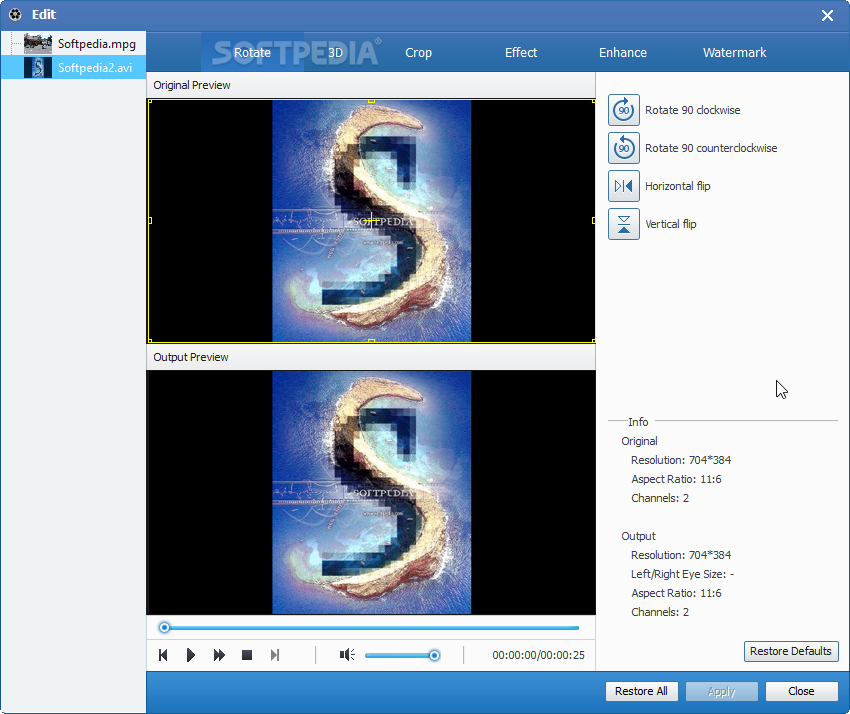This screenshot has height=714, width=850.
Task: Open the Rotate tab
Action: coord(252,53)
